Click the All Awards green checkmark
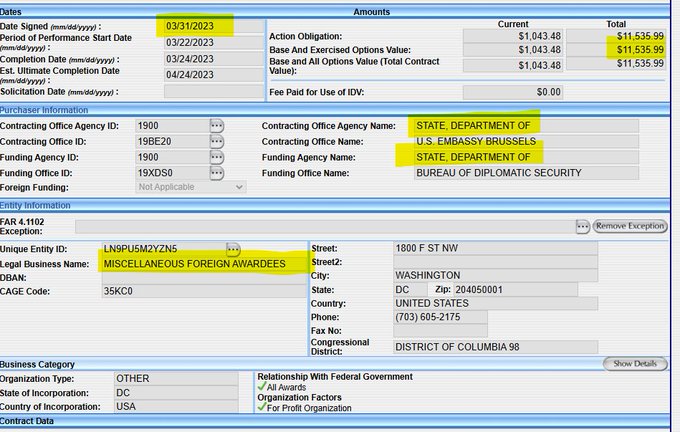This screenshot has width=680, height=432. click(263, 387)
